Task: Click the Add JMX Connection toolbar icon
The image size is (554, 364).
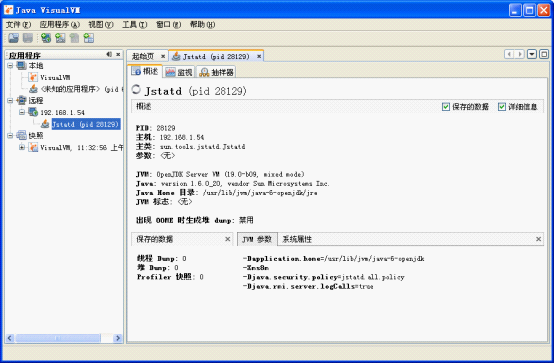Action: click(60, 38)
